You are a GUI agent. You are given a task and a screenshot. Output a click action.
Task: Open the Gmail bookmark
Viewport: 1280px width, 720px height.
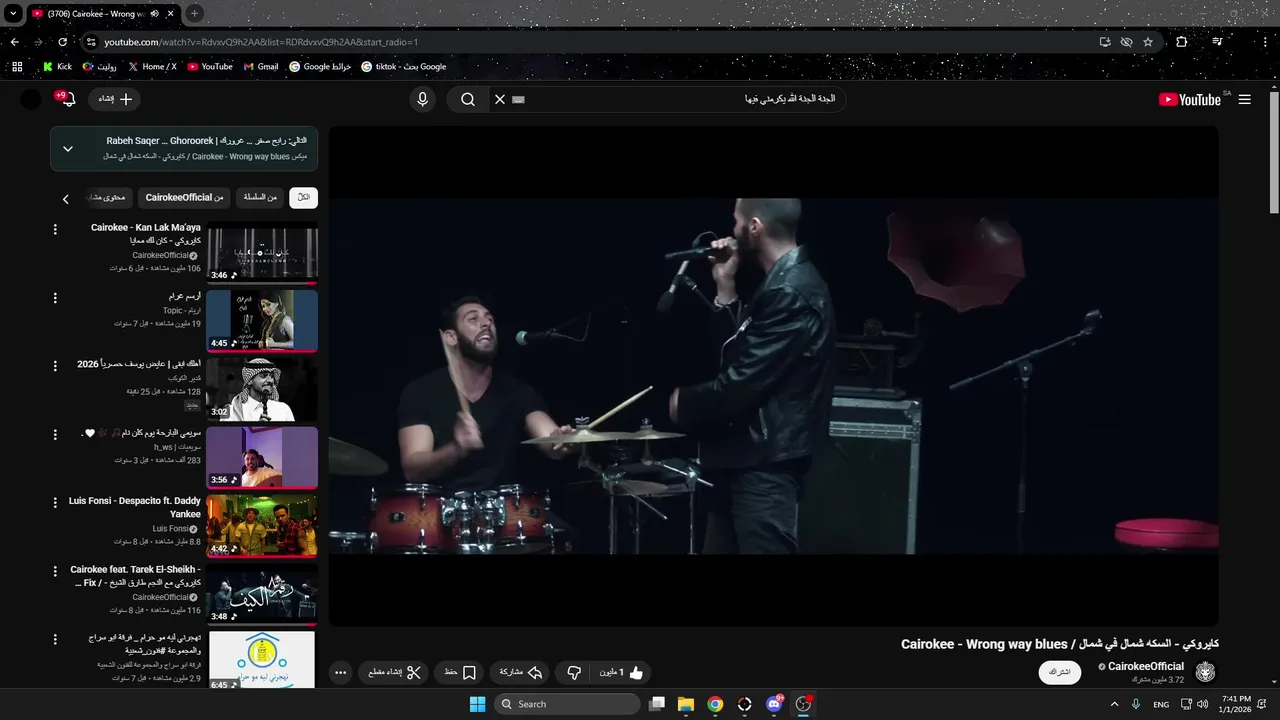(x=261, y=67)
